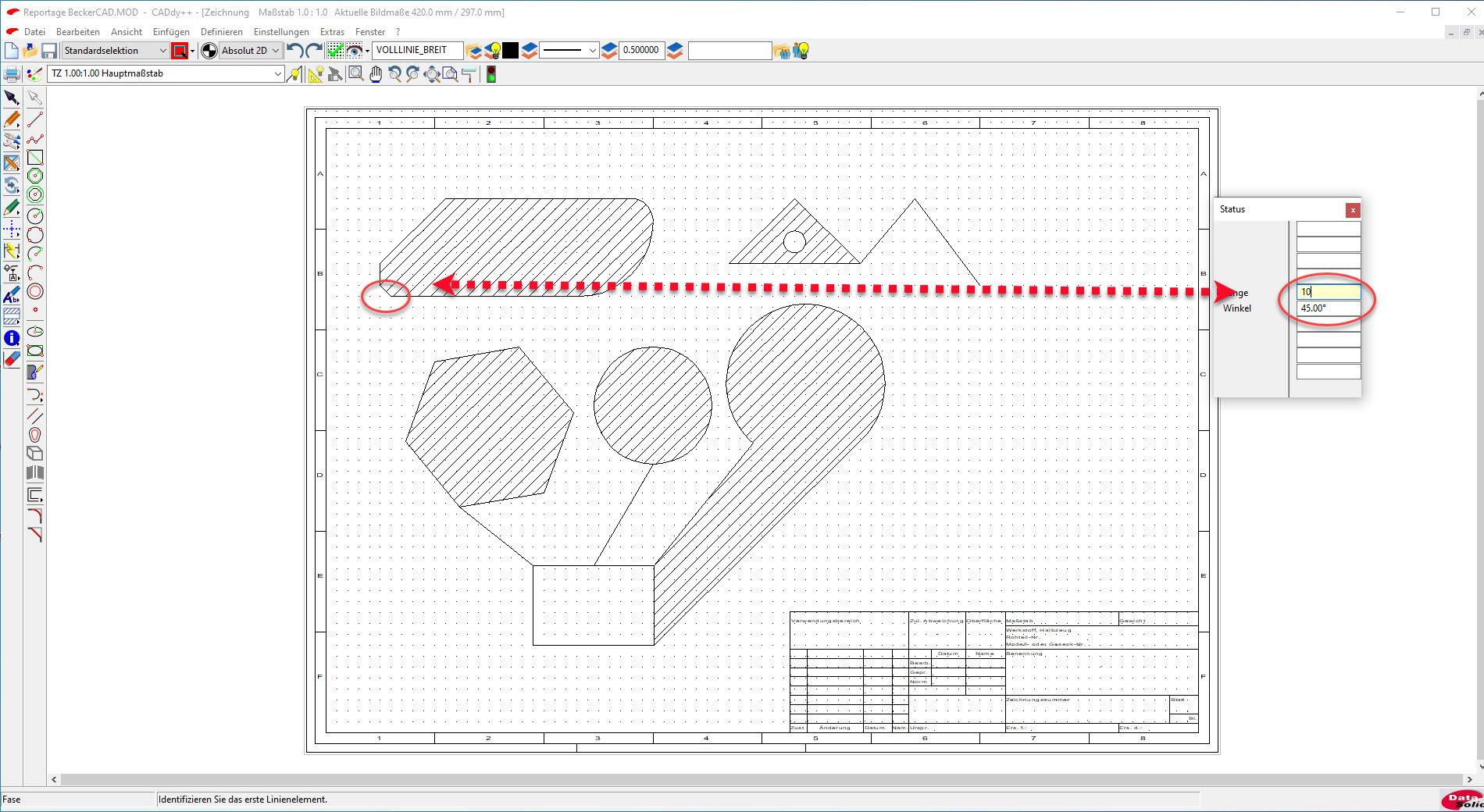1484x812 pixels.
Task: Open the Einstellungen menu
Action: [281, 32]
